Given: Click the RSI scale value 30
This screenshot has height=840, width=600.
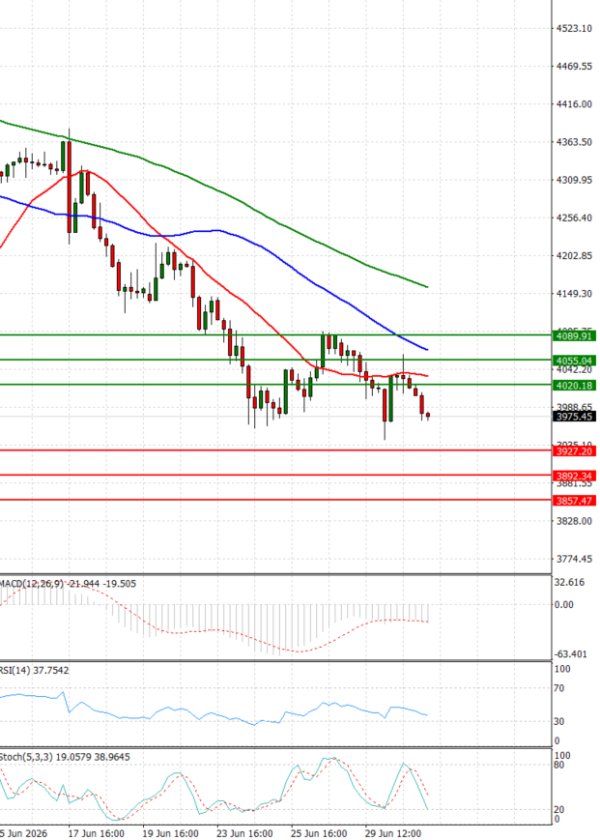Looking at the screenshot, I should pyautogui.click(x=559, y=722).
